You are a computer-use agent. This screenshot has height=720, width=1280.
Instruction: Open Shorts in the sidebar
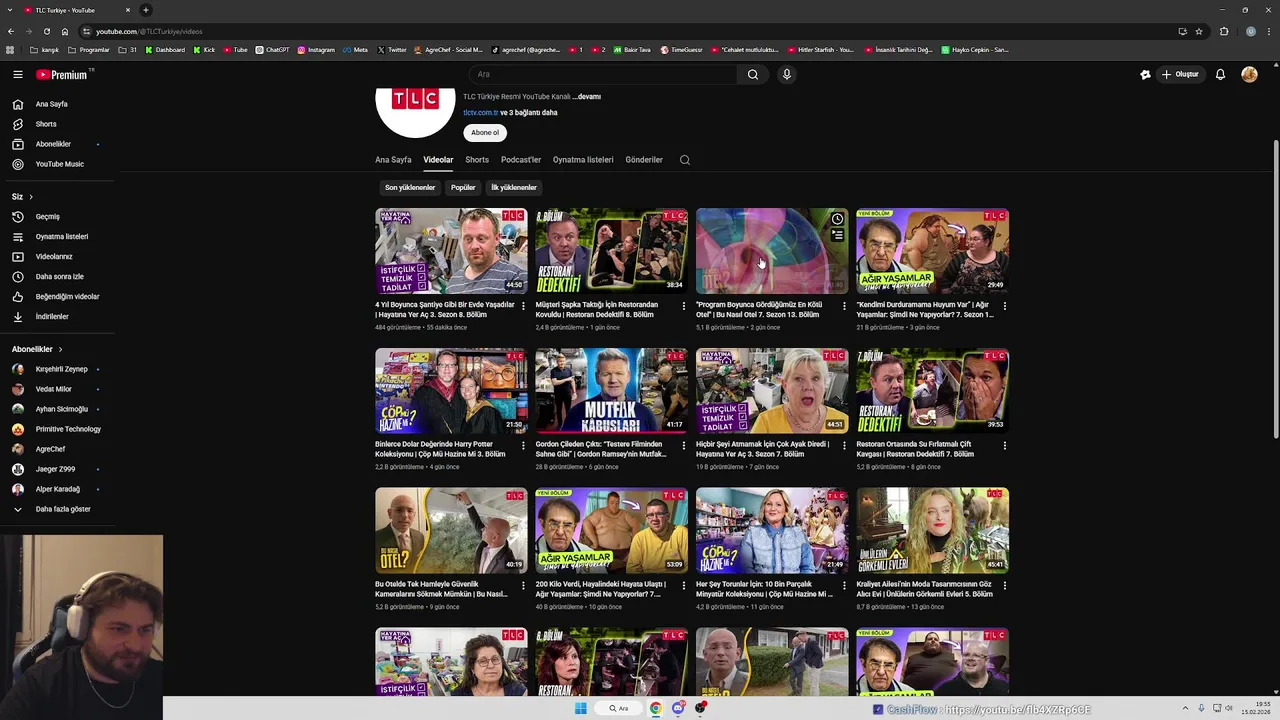tap(46, 124)
